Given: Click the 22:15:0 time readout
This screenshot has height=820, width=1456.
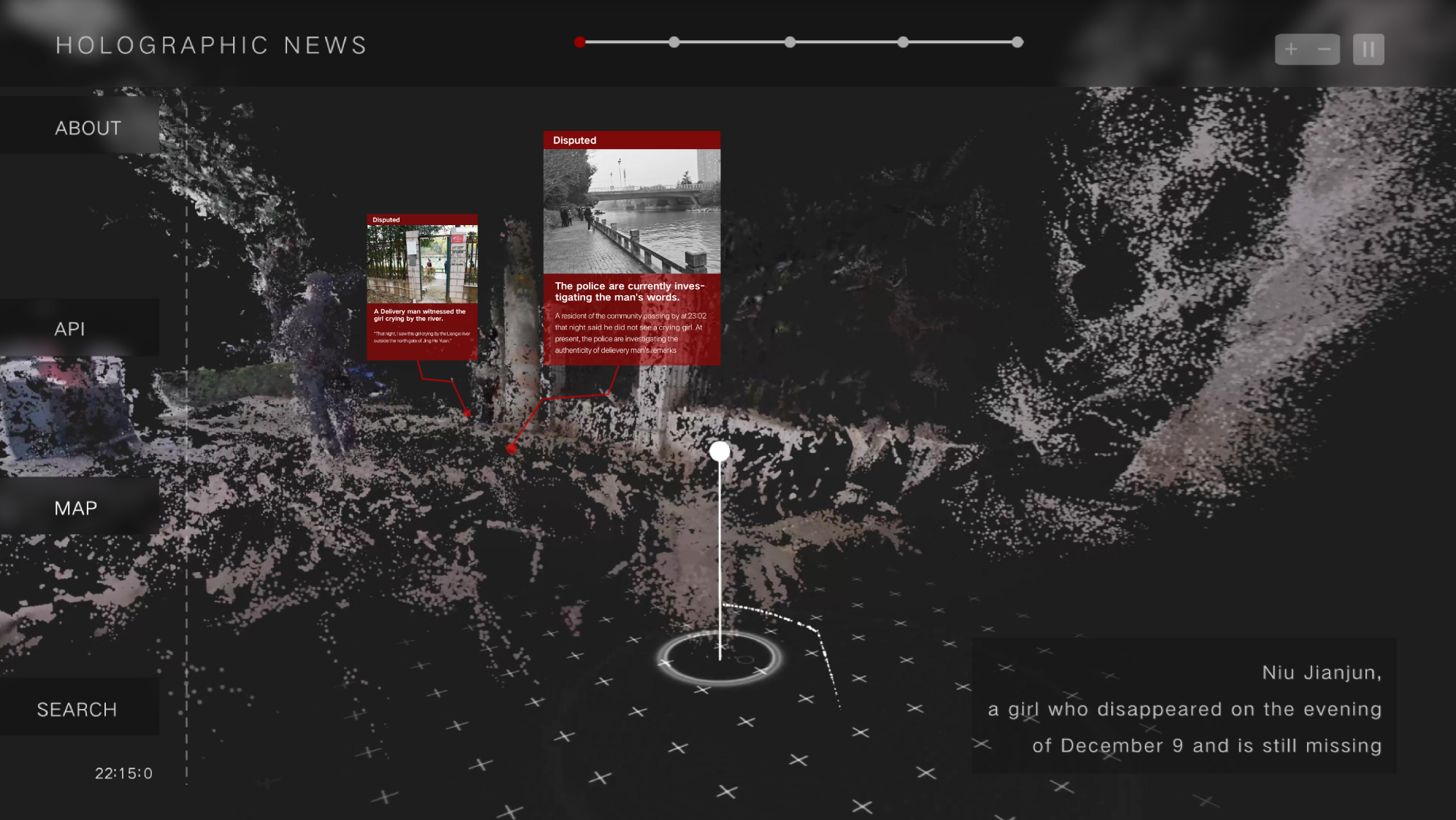Looking at the screenshot, I should 123,773.
